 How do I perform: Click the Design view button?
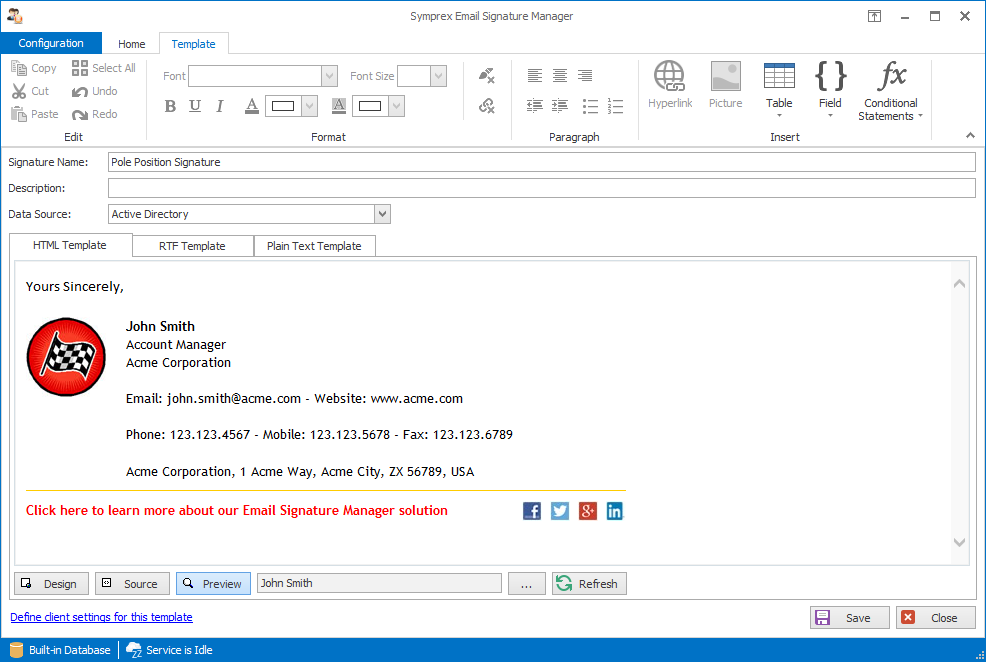click(x=52, y=583)
